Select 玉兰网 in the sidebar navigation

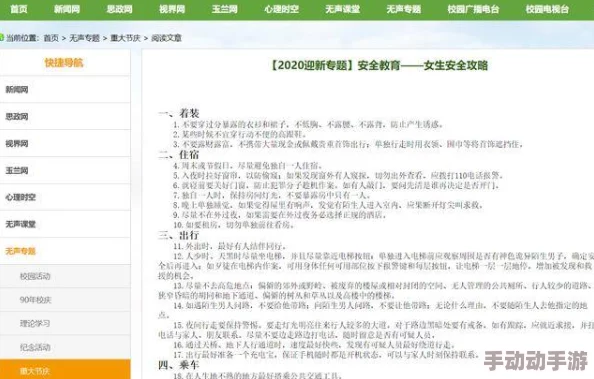pyautogui.click(x=65, y=171)
